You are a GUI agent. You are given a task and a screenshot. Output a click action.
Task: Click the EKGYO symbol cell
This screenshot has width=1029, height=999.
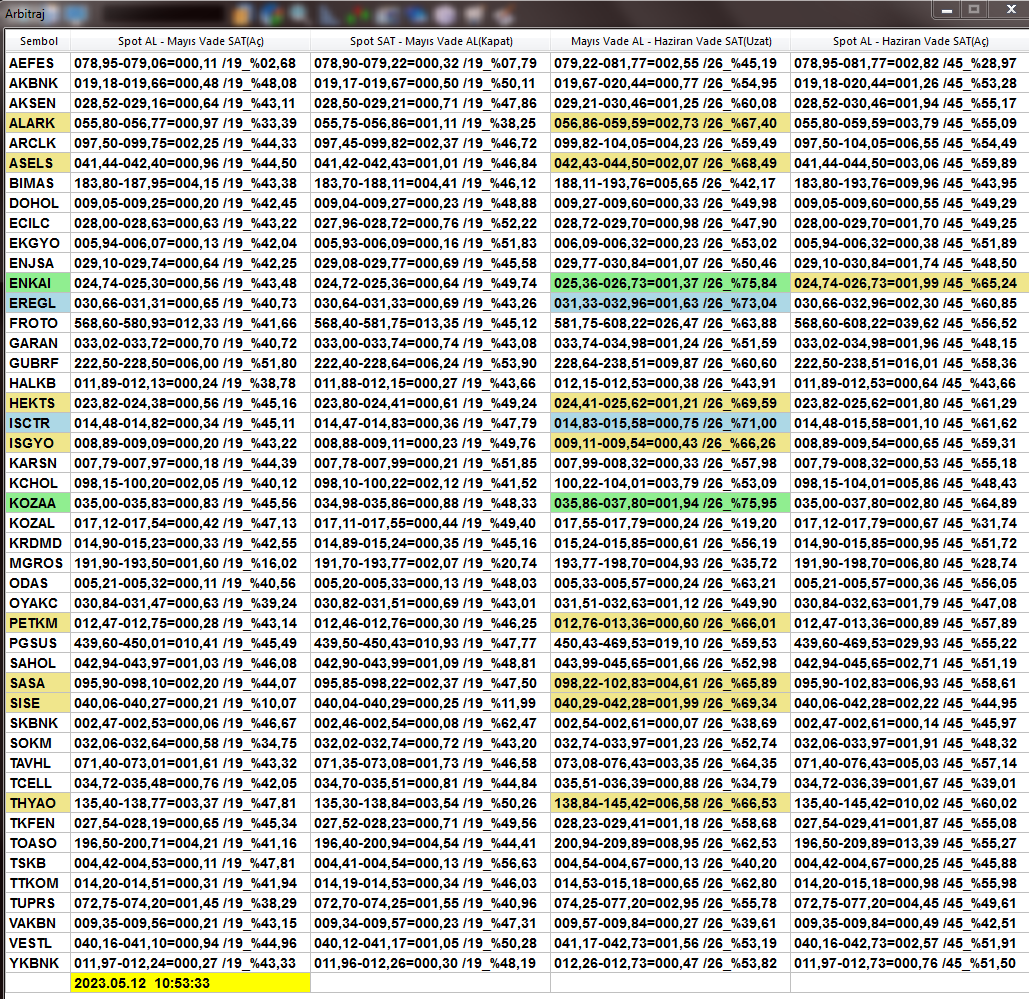38,244
